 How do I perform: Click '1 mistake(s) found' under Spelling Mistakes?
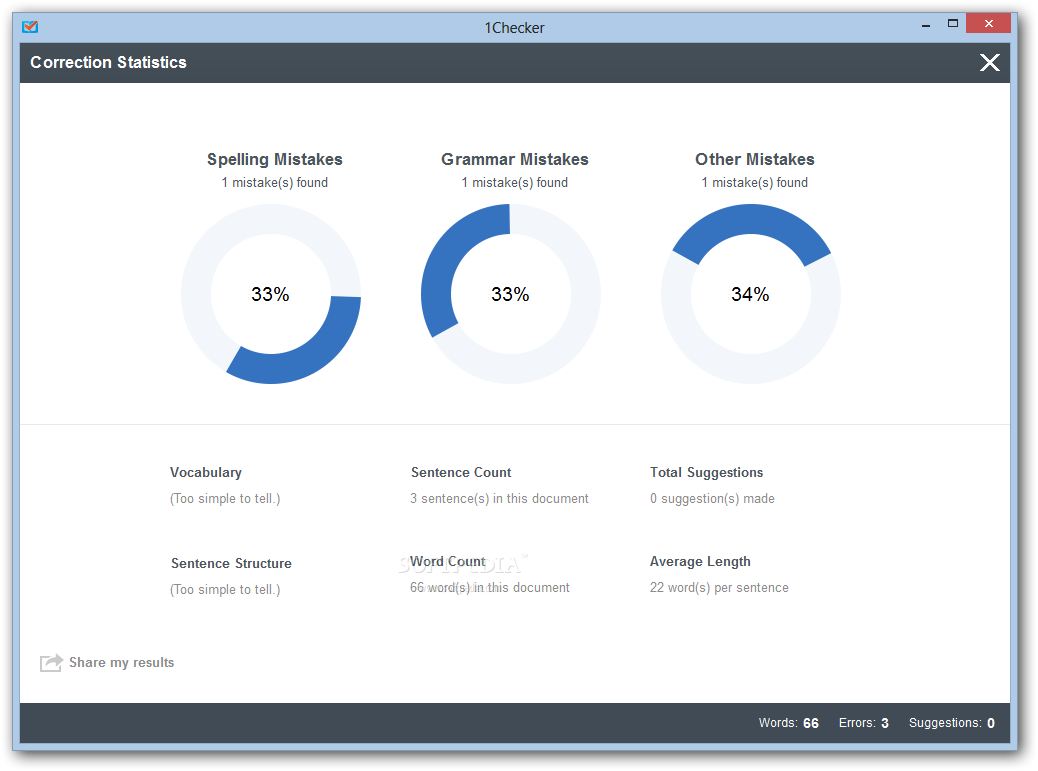point(275,183)
